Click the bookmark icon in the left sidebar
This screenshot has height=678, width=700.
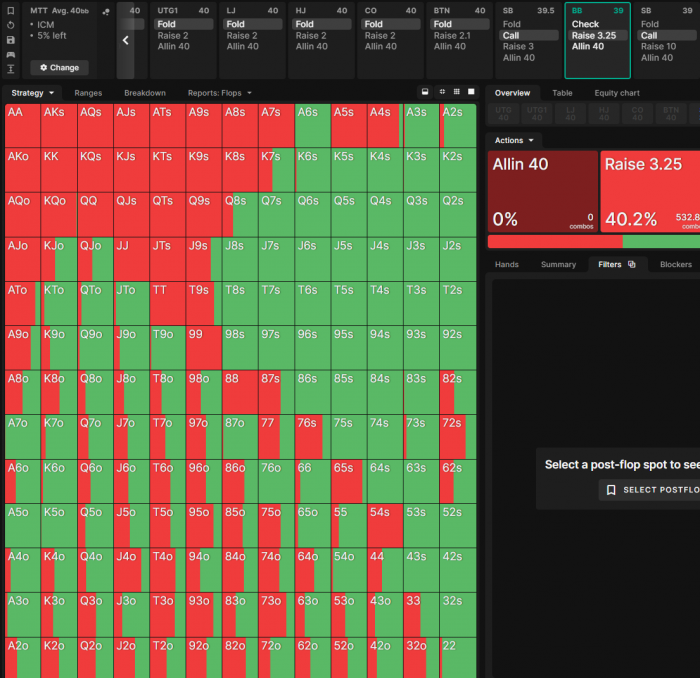pyautogui.click(x=11, y=10)
